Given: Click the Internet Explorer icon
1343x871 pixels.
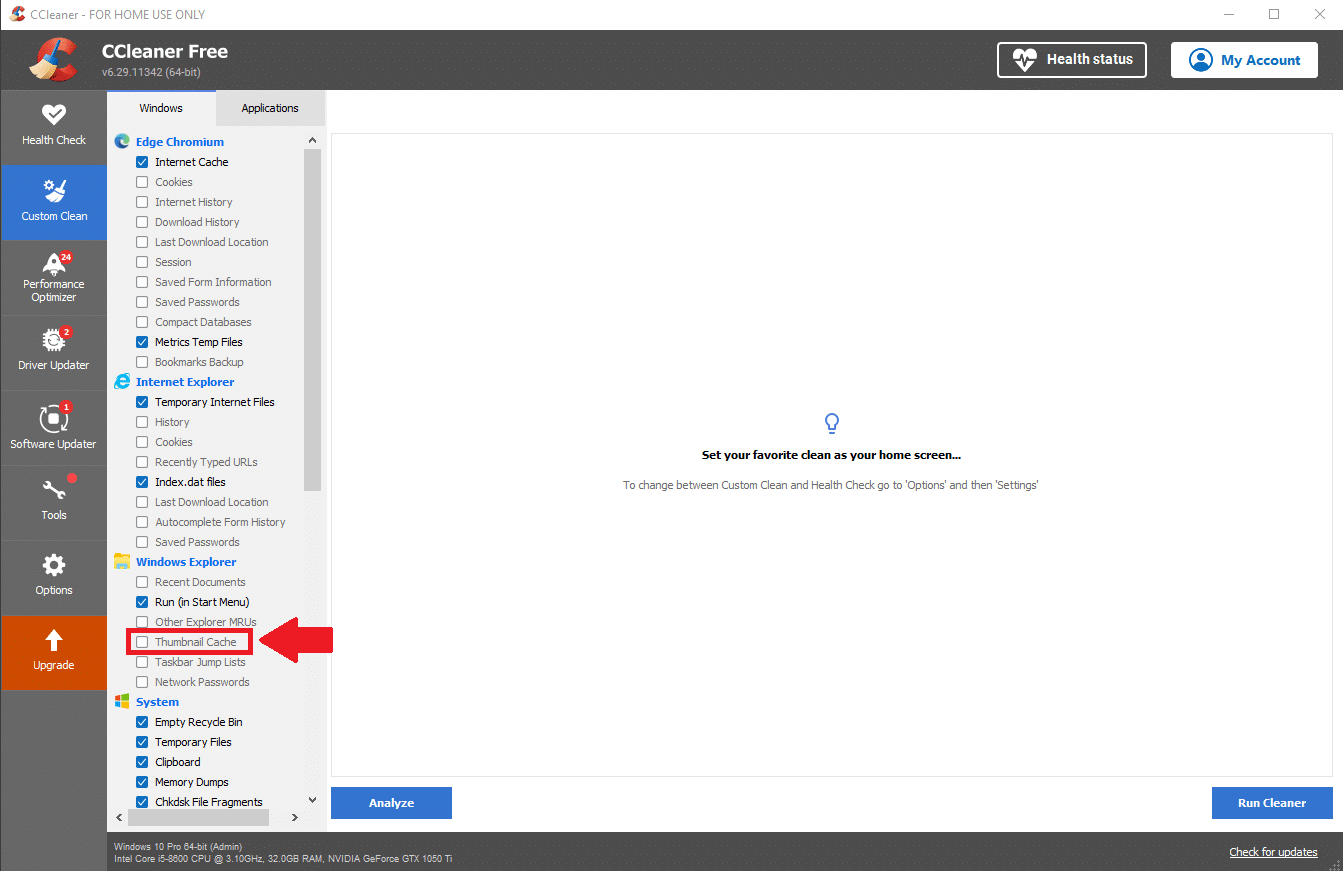Looking at the screenshot, I should pos(123,382).
